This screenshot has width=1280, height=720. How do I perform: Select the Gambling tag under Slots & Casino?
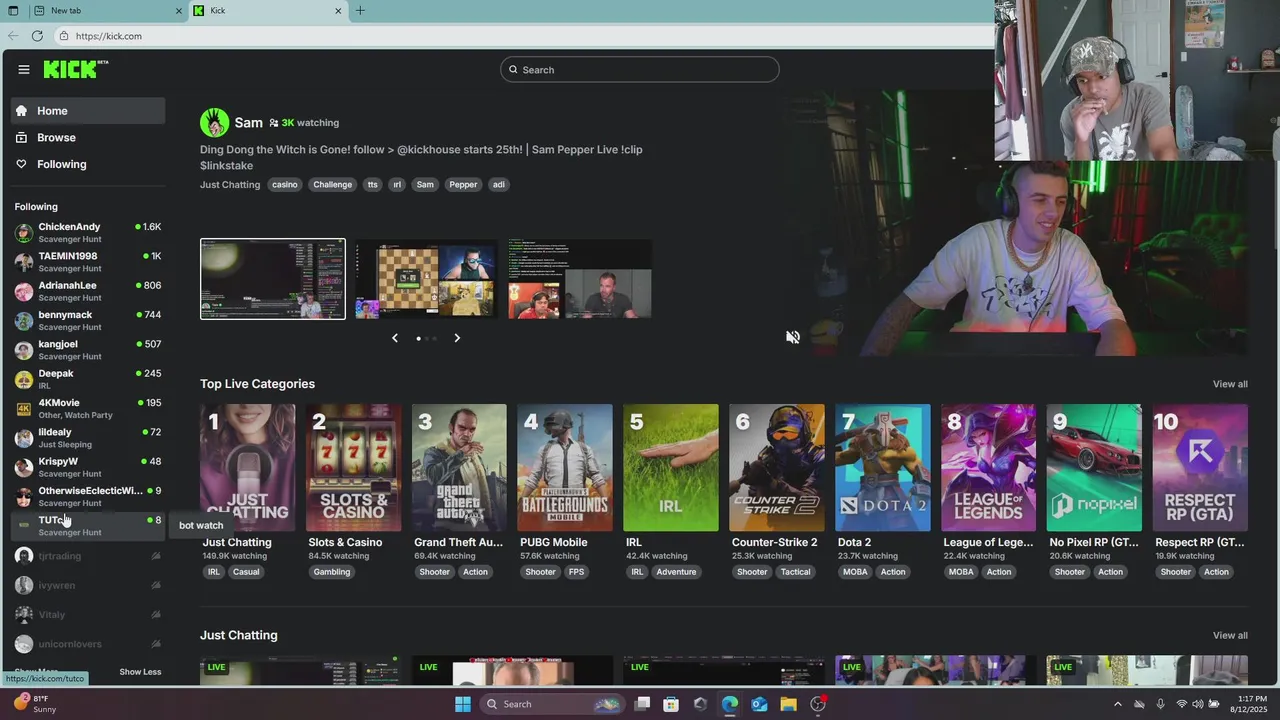coord(332,572)
